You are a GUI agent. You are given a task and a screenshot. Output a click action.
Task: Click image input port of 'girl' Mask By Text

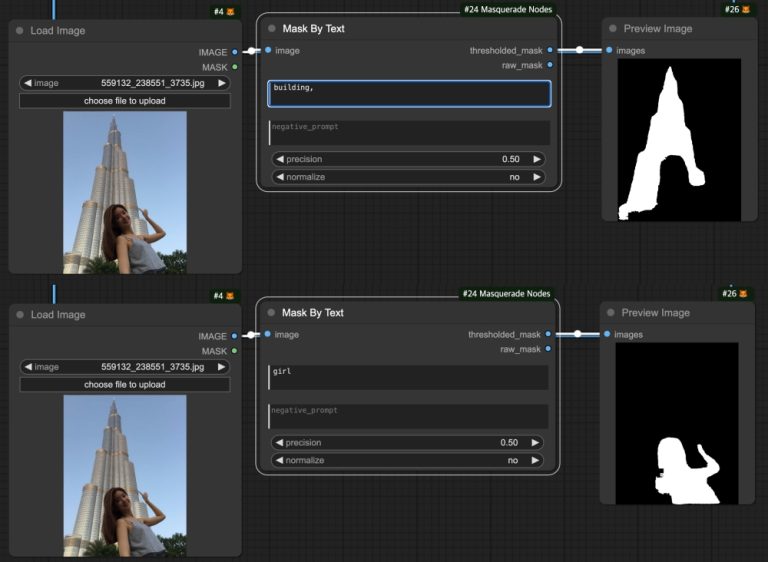pos(267,334)
